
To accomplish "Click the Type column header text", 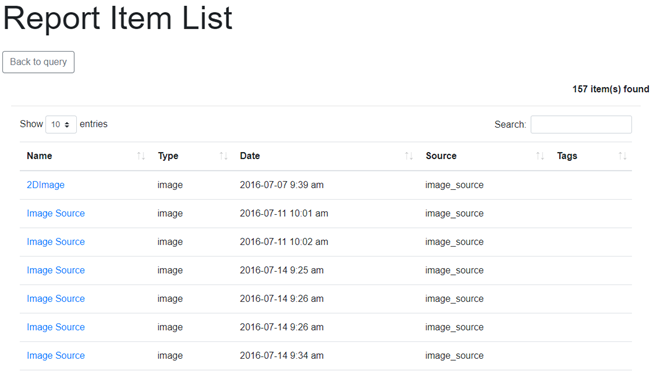I will (x=168, y=156).
